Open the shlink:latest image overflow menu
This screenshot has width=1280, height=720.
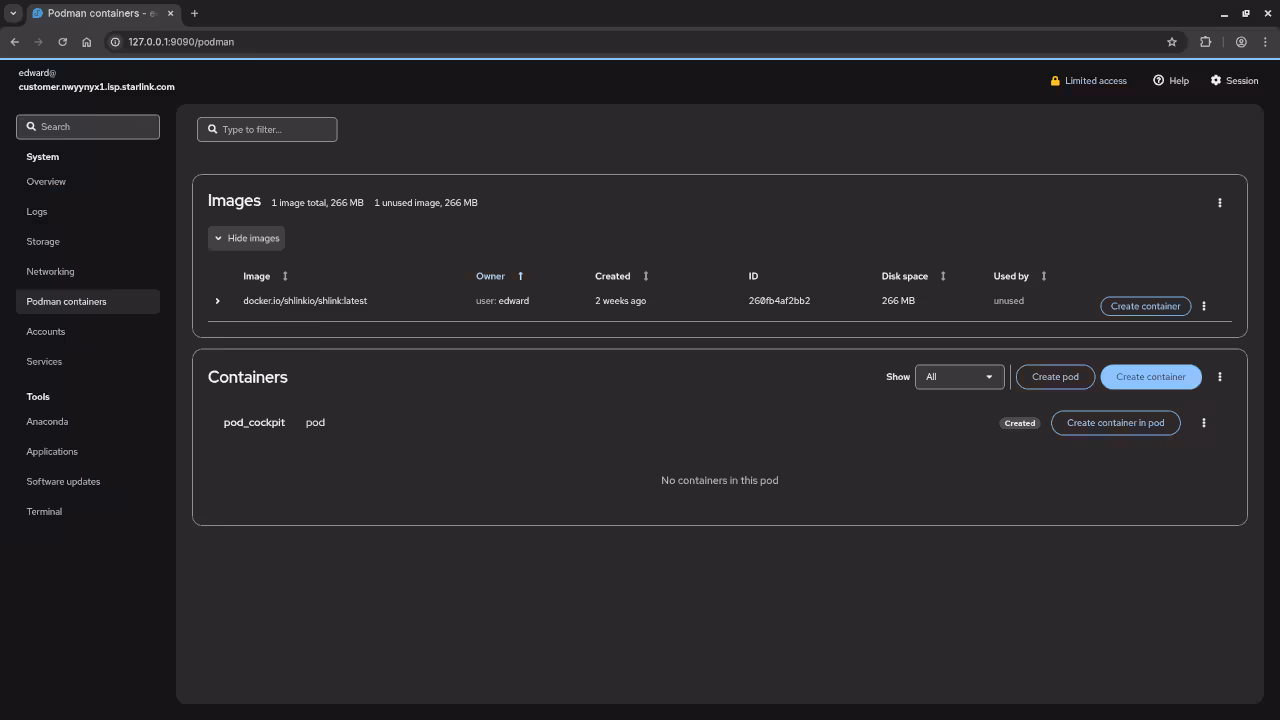[1203, 306]
